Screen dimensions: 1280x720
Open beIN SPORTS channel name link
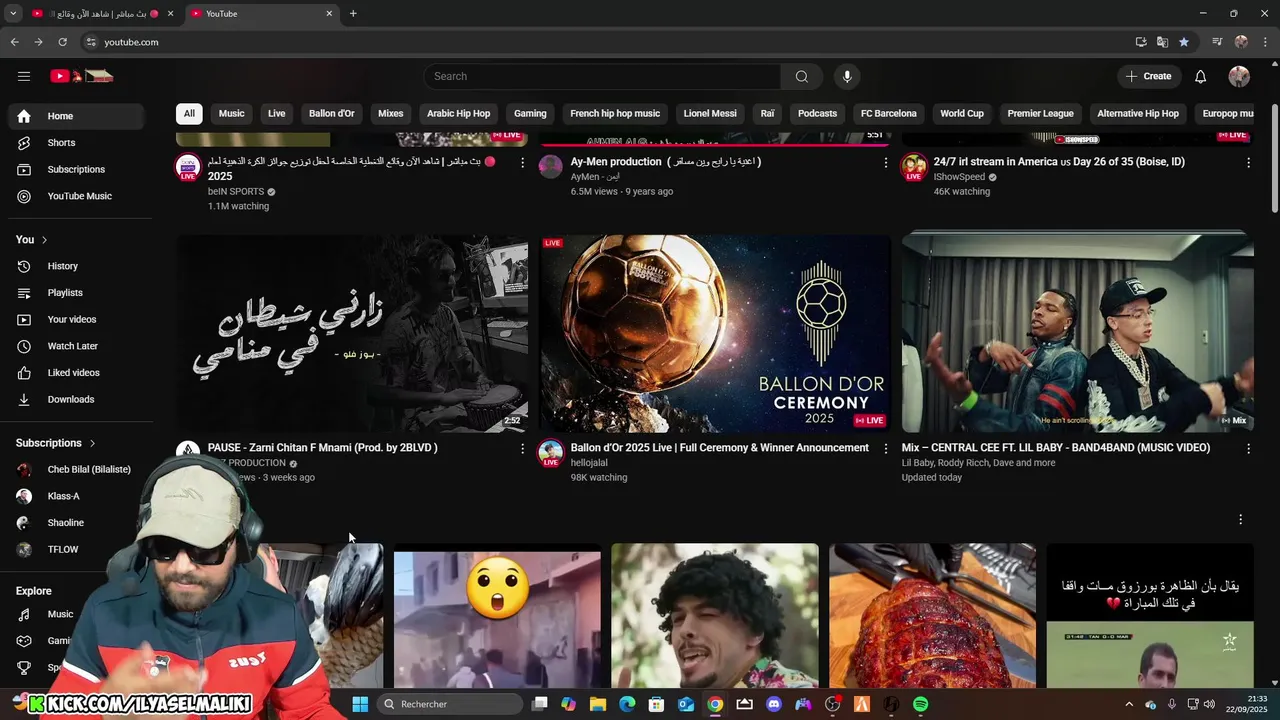point(236,191)
